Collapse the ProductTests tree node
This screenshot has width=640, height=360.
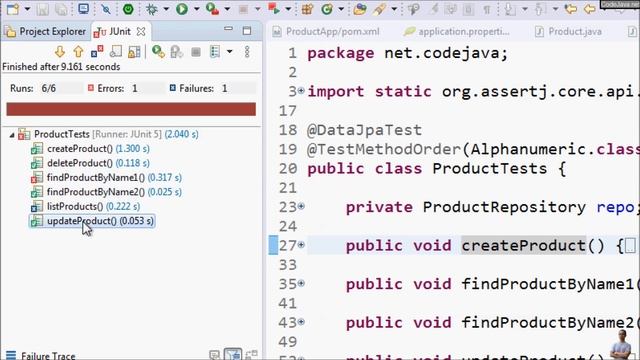12,135
